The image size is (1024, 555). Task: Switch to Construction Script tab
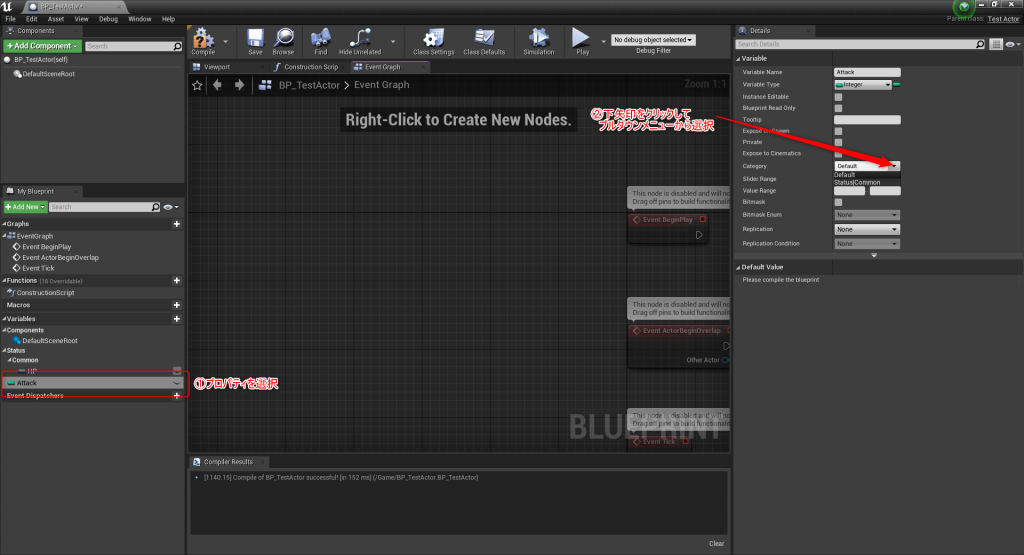[x=311, y=67]
